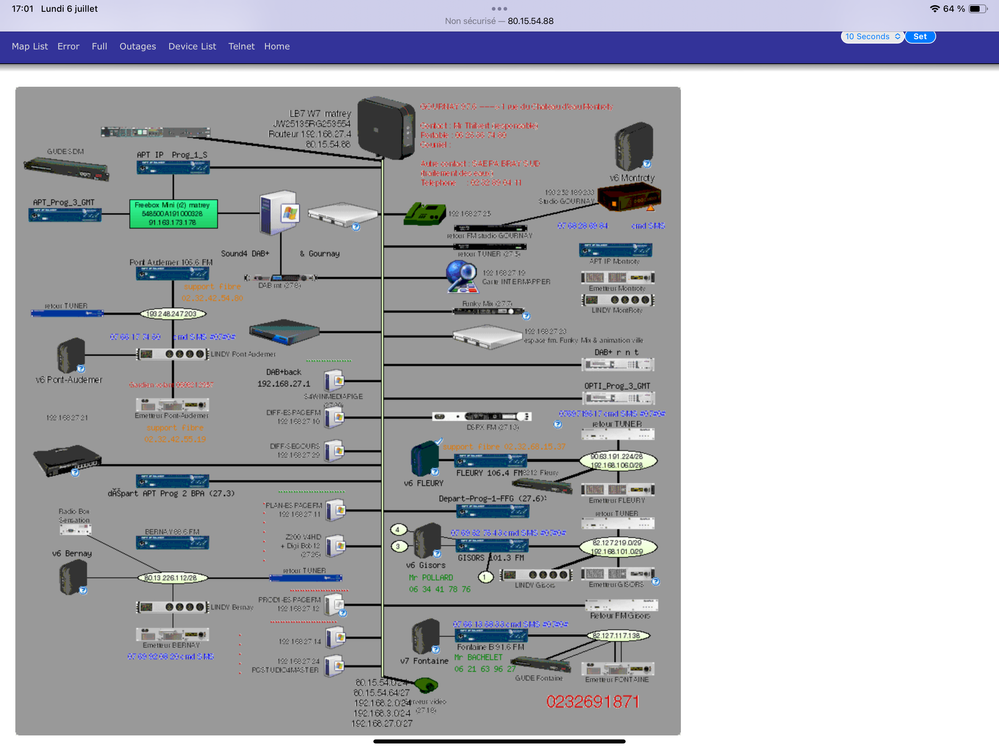Open the Telnet link
This screenshot has width=999, height=749.
pos(241,46)
